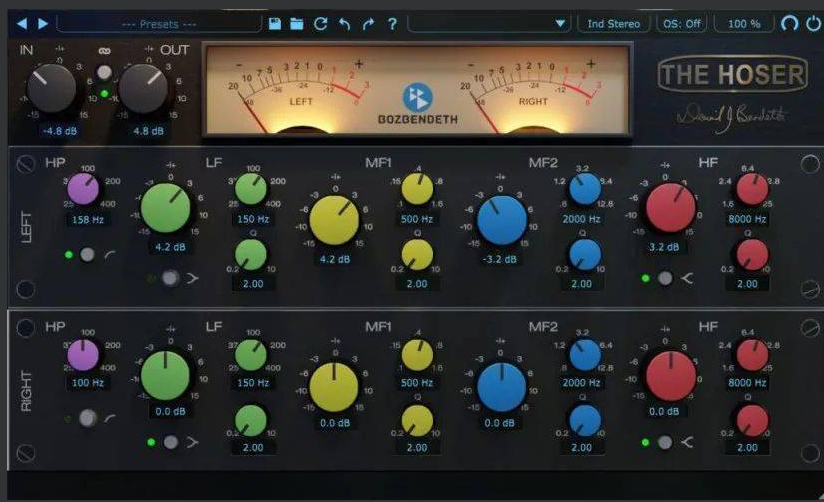Click the LEFT large green LF gain knob

click(166, 208)
